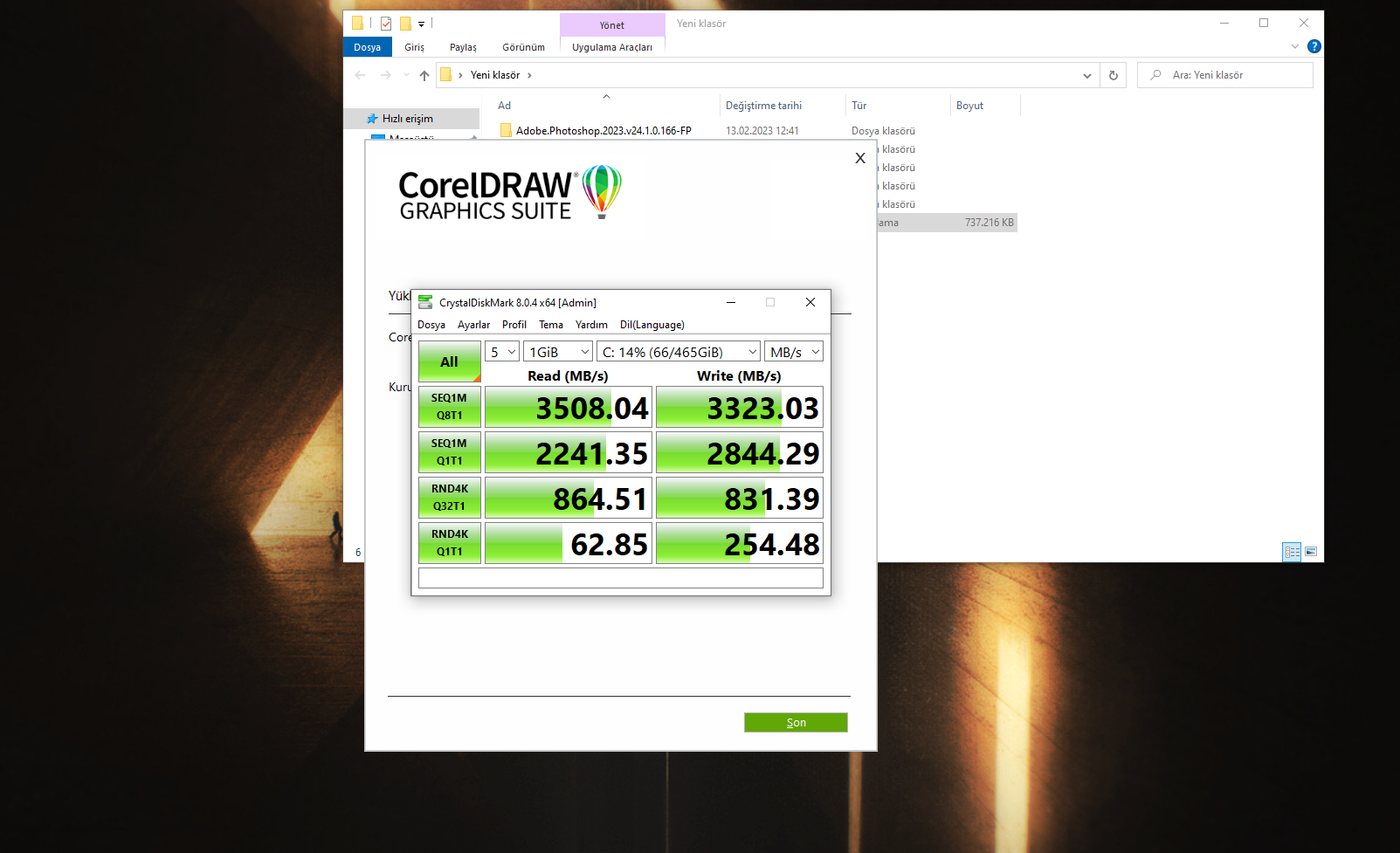Click the empty comment box in CrystalDiskMark
Viewport: 1400px width, 853px height.
621,578
